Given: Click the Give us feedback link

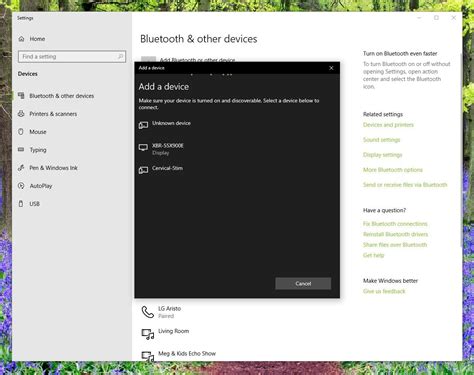Looking at the screenshot, I should coord(384,291).
